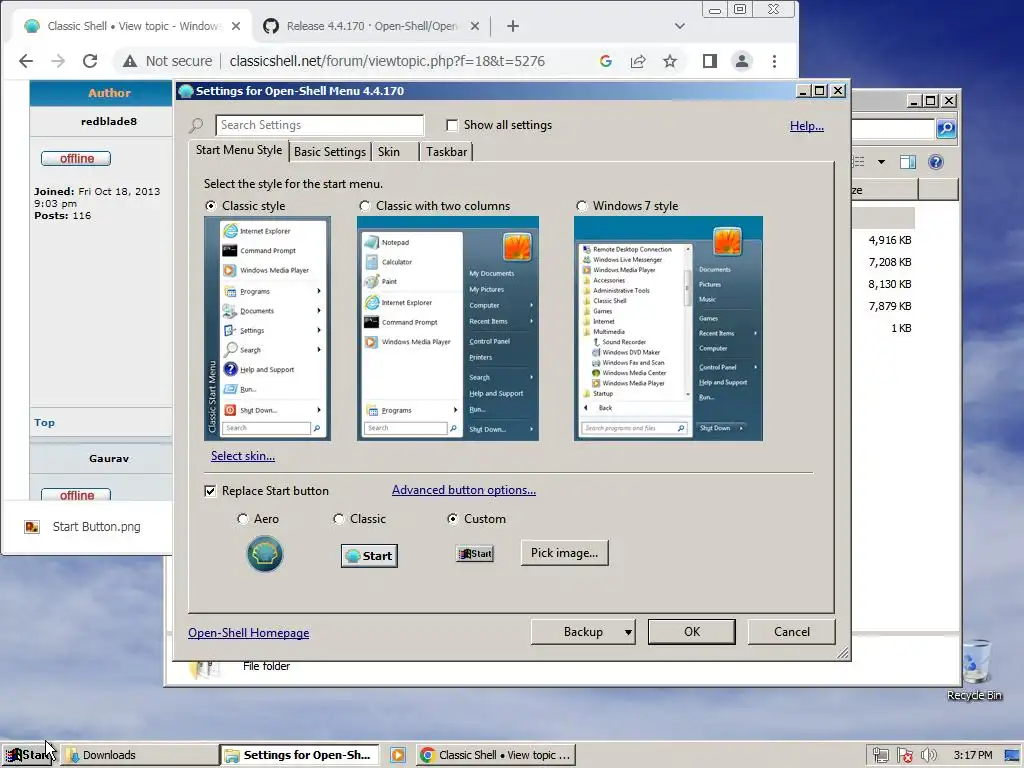Screen dimensions: 1024x768
Task: Click OK in Open-Shell settings
Action: coord(692,632)
